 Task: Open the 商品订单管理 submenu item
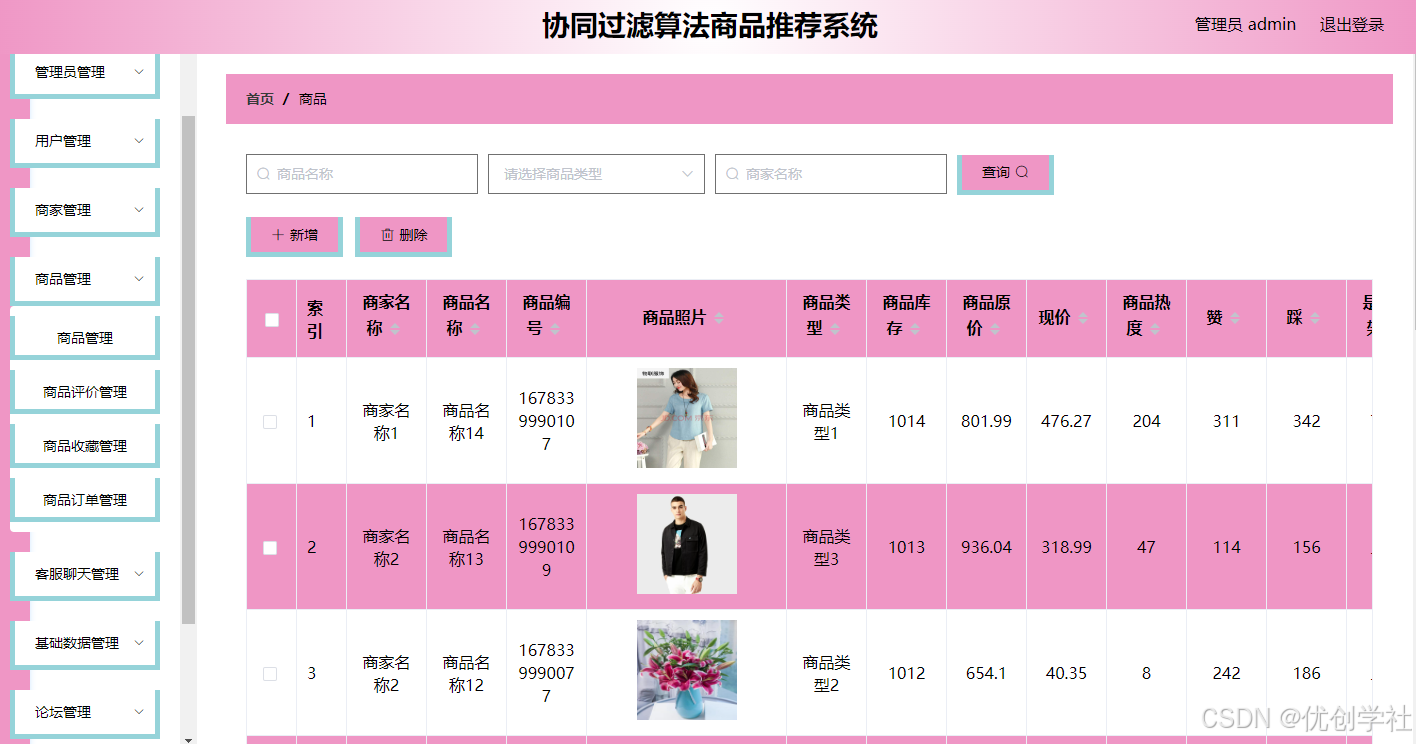point(85,500)
